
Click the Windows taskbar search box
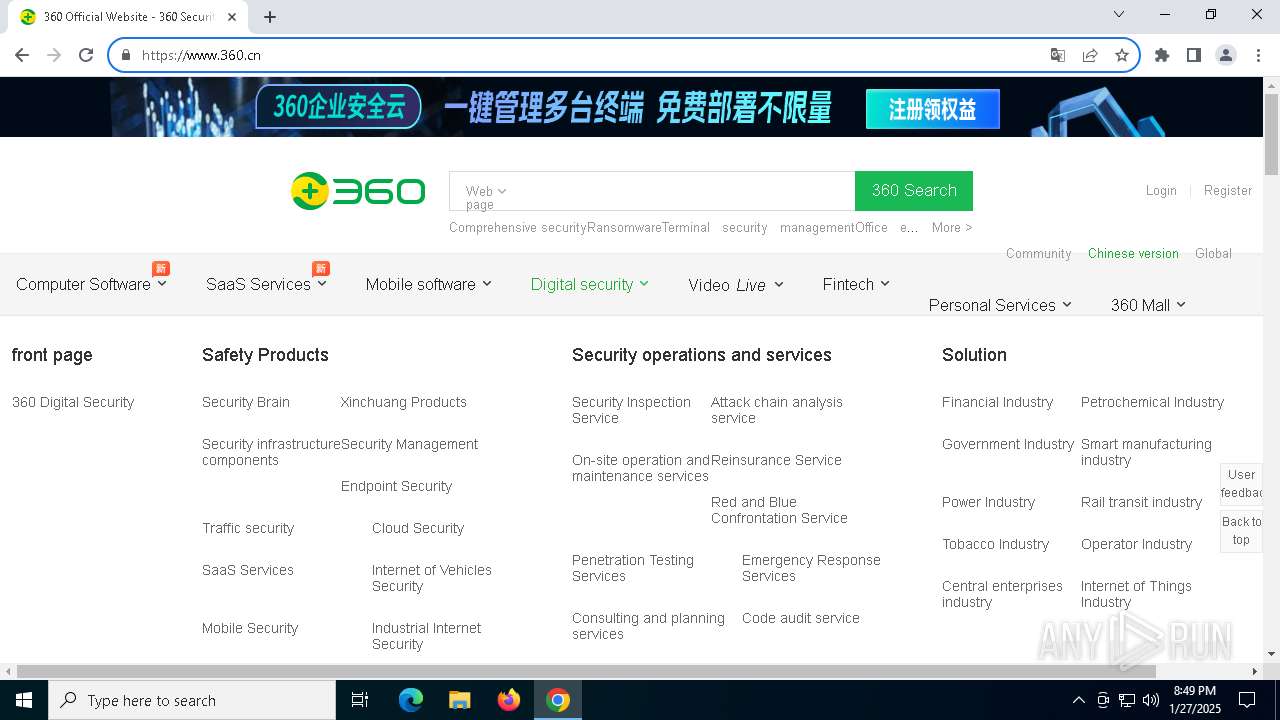[192, 700]
